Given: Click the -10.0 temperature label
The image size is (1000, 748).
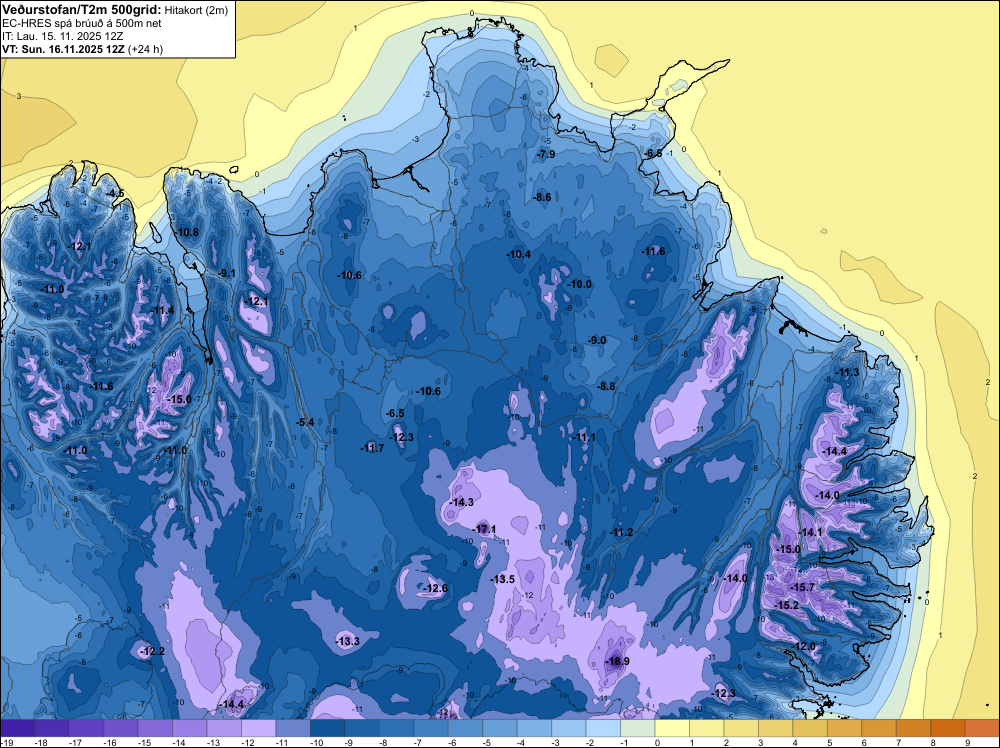Looking at the screenshot, I should 580,284.
